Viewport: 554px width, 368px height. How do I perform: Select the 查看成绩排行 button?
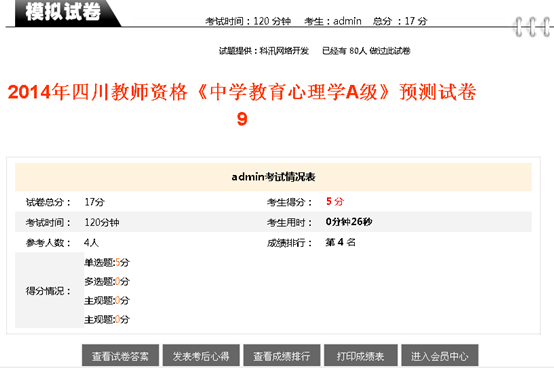(282, 356)
